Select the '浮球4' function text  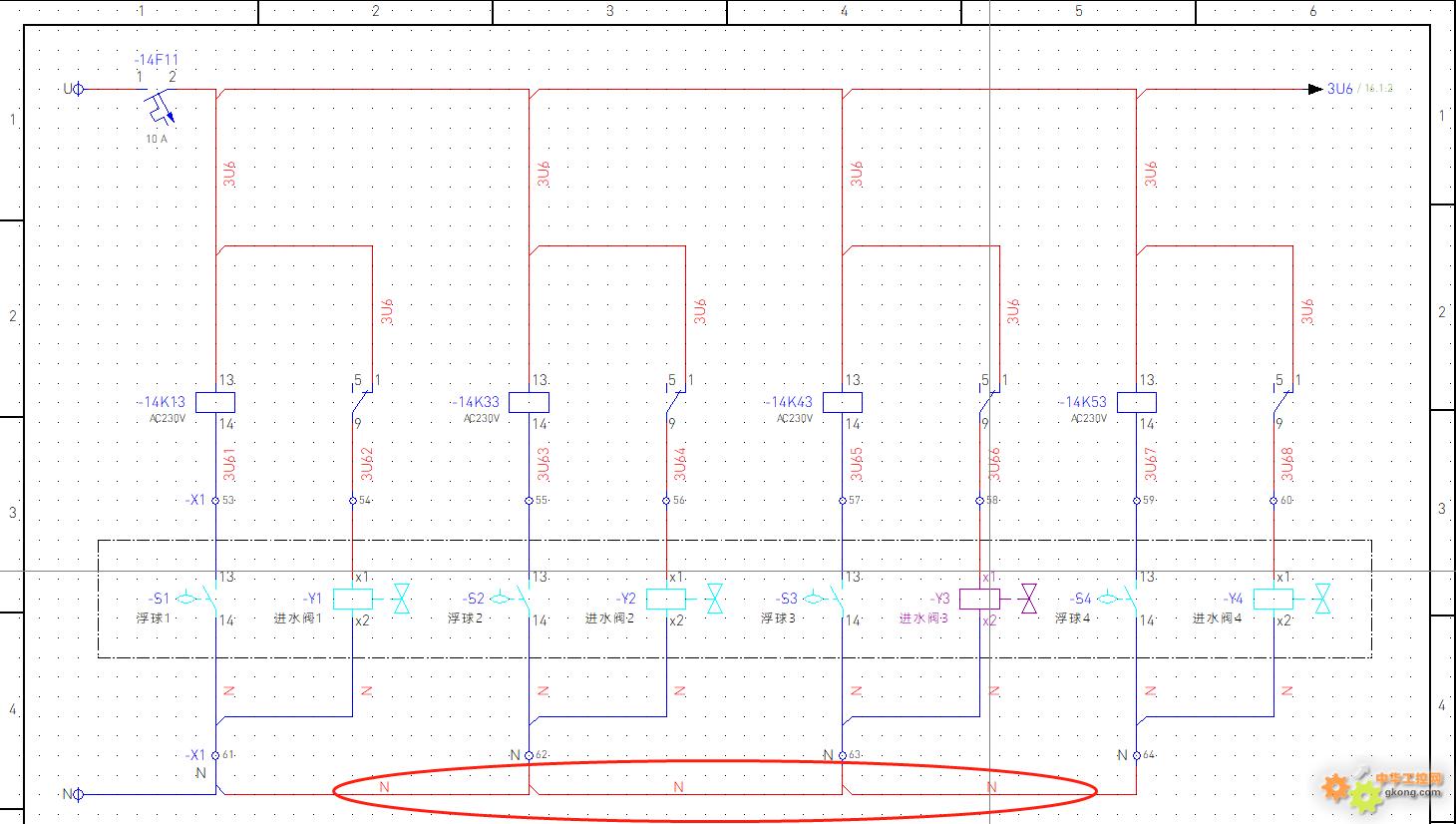tap(1074, 618)
